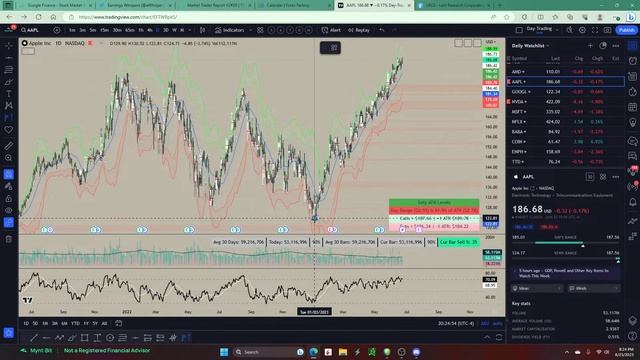The height and width of the screenshot is (360, 640).
Task: Select the crosshair cursor tool
Action: (x=9, y=46)
